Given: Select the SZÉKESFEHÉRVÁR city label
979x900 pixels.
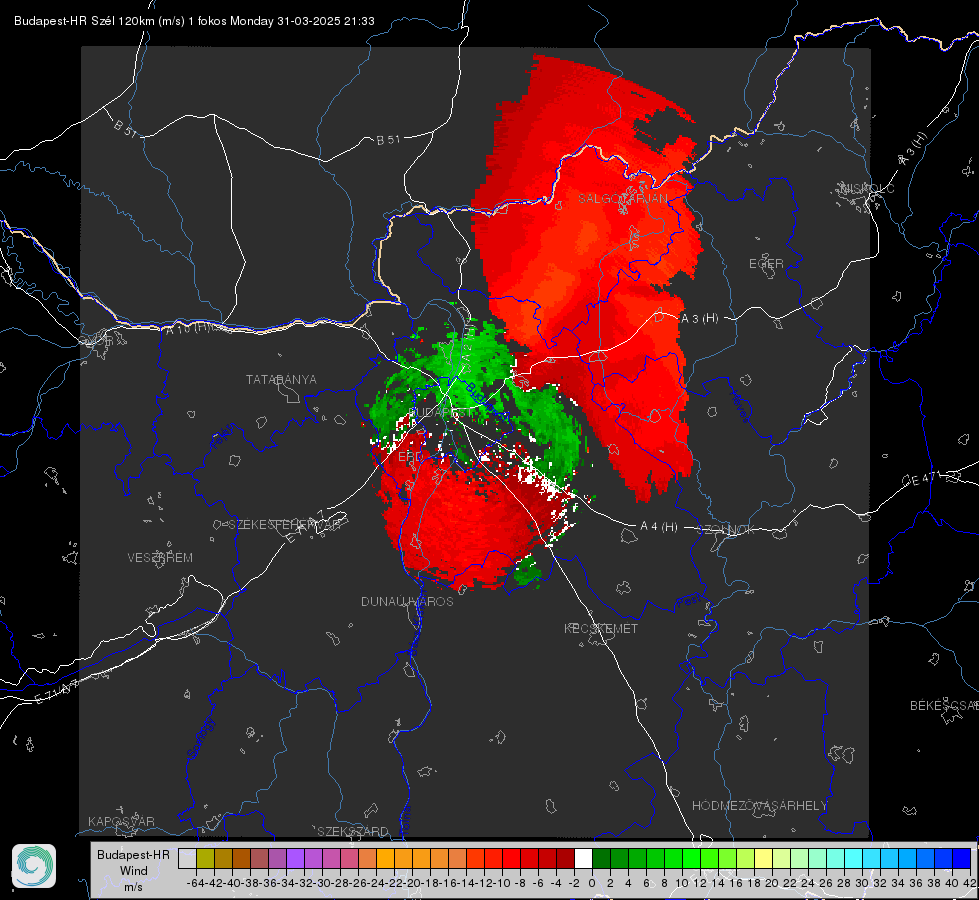Looking at the screenshot, I should [x=284, y=525].
